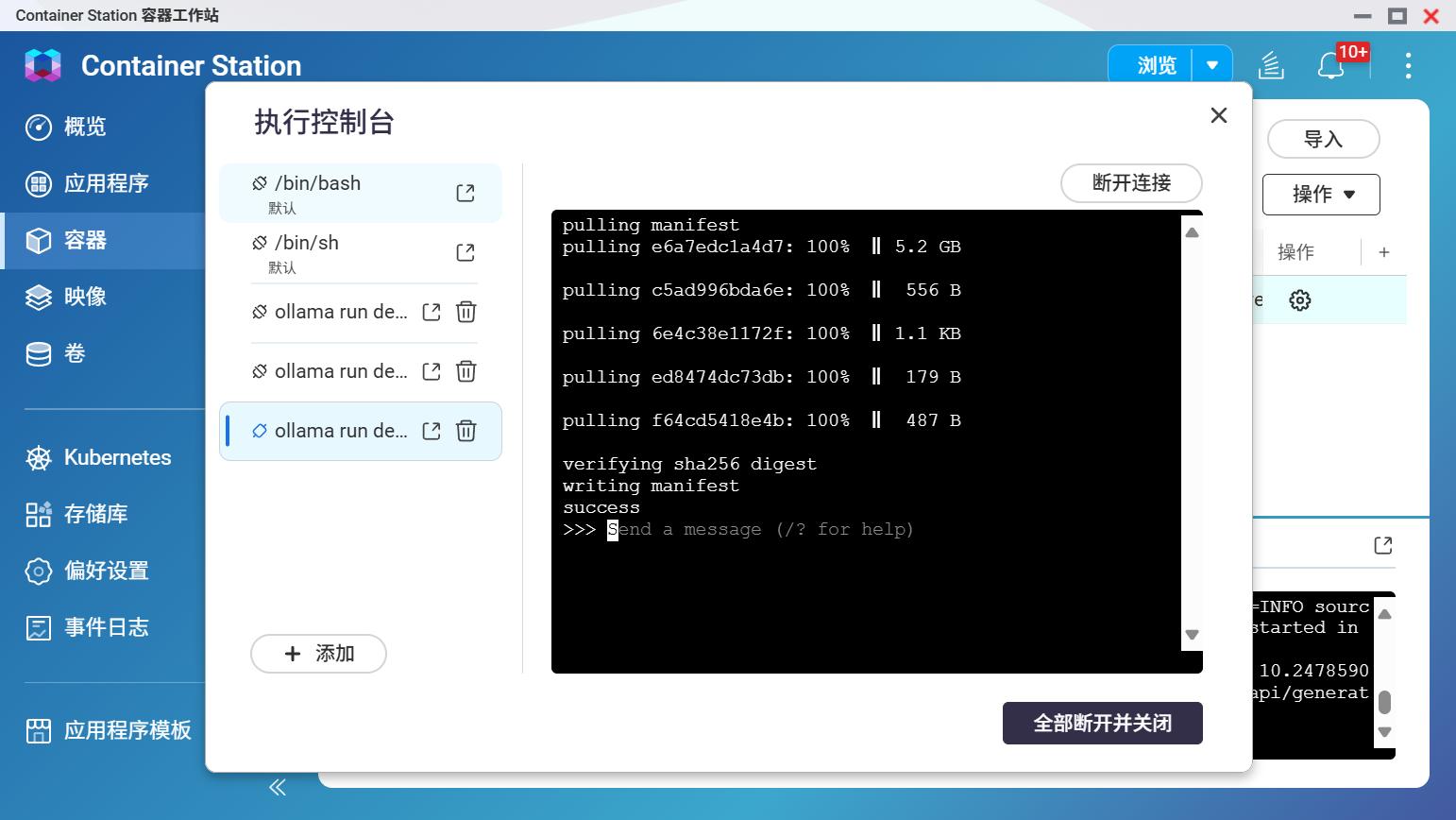Click the 'pulling manifest' terminal line
Screen dimensions: 1456x820
point(651,225)
